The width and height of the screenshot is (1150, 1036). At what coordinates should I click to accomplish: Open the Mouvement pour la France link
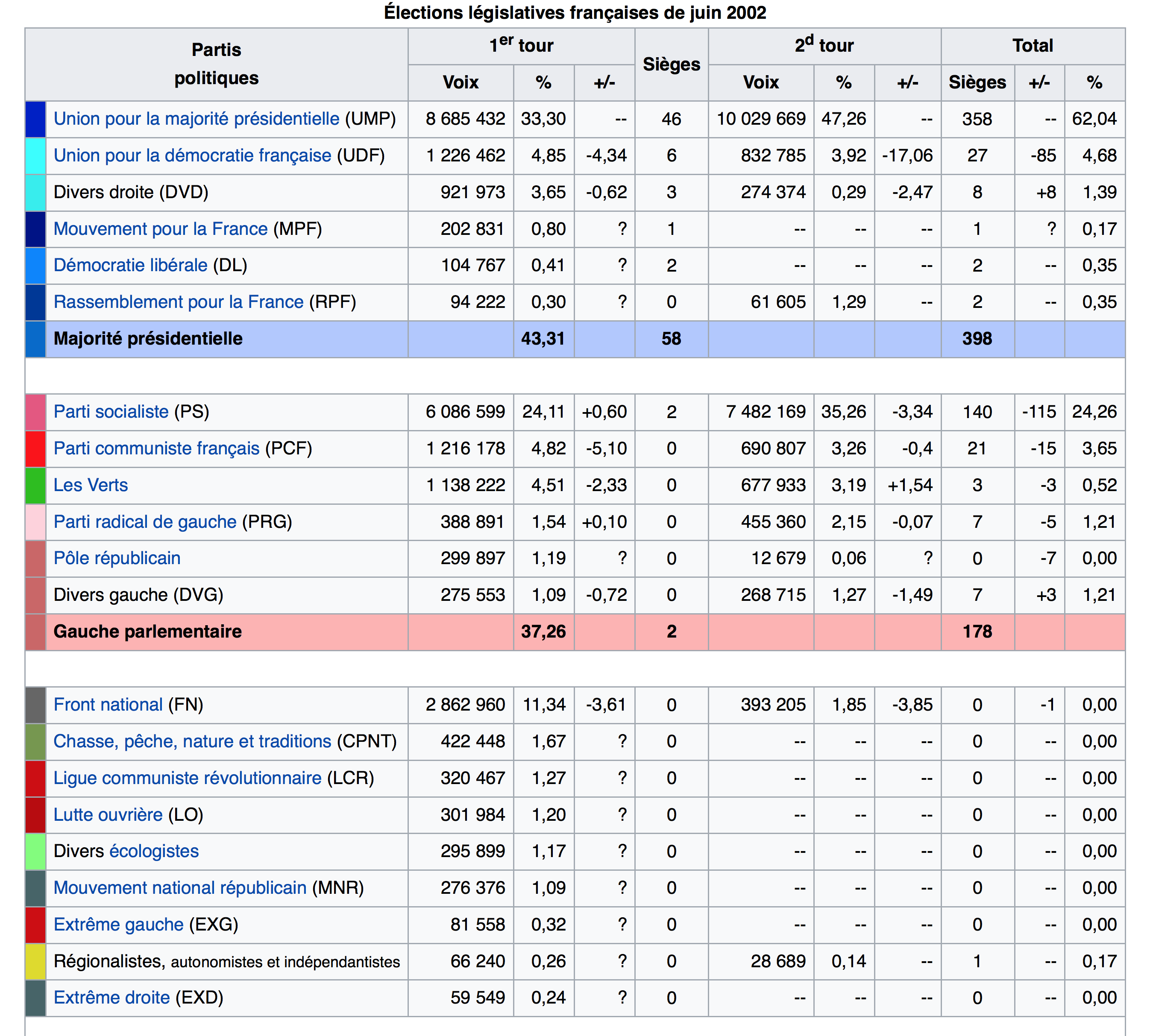161,229
